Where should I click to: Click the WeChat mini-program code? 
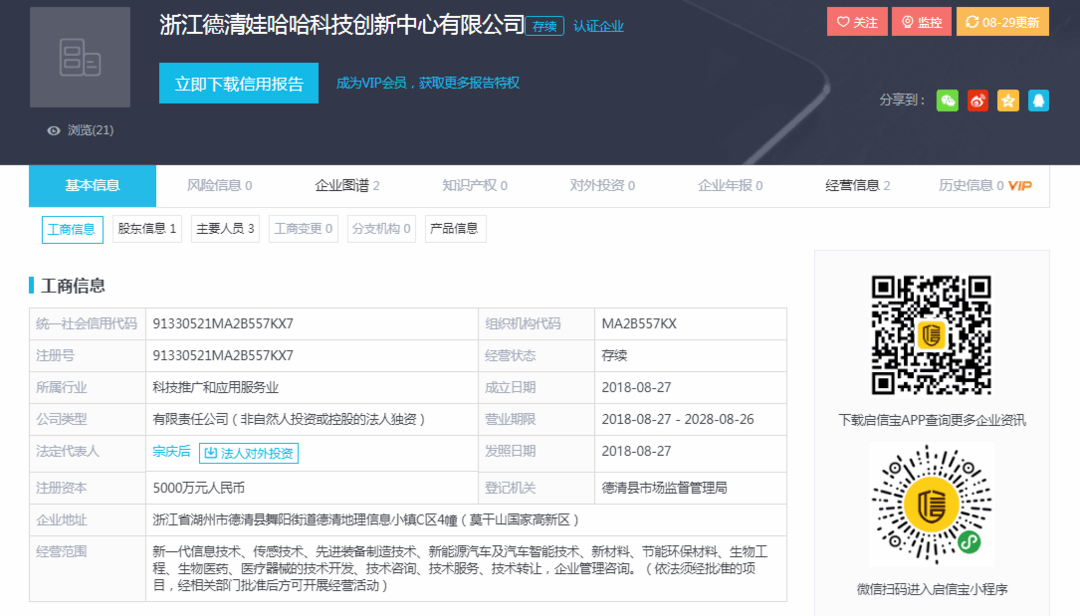[931, 504]
